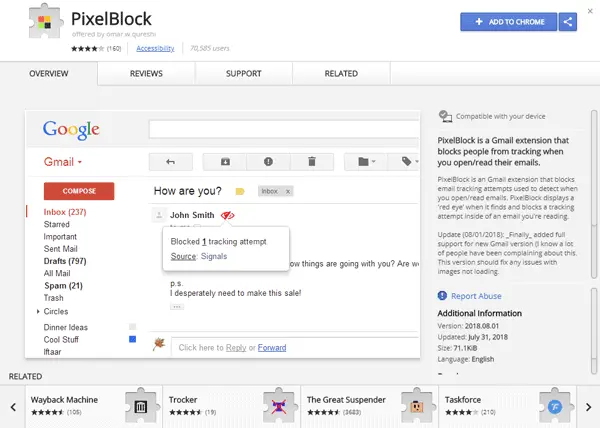Screen dimensions: 600x428
Task: Select All Mail in sidebar
Action: click(57, 273)
